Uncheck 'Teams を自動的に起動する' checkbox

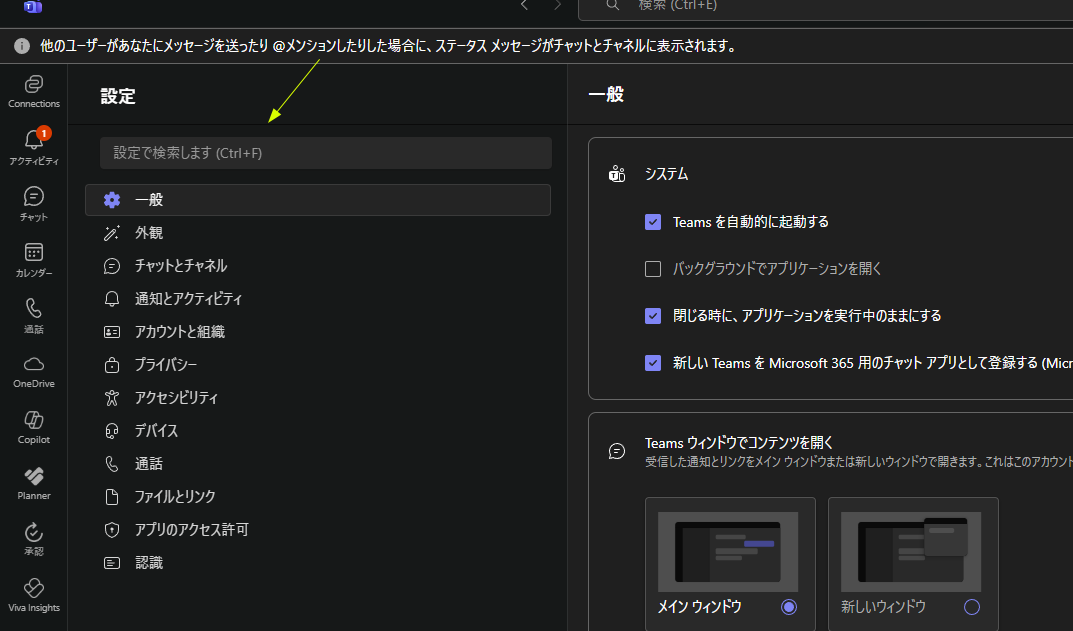pyautogui.click(x=653, y=222)
